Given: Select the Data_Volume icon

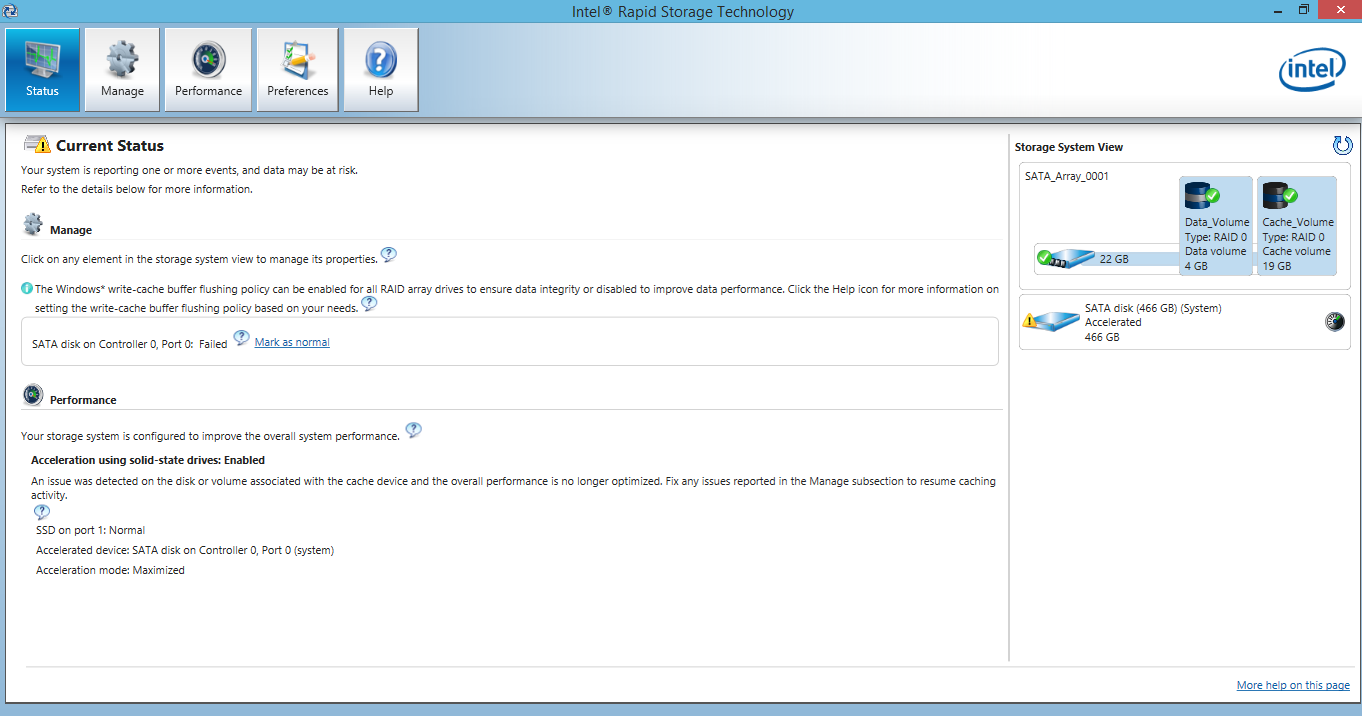Looking at the screenshot, I should 1200,197.
